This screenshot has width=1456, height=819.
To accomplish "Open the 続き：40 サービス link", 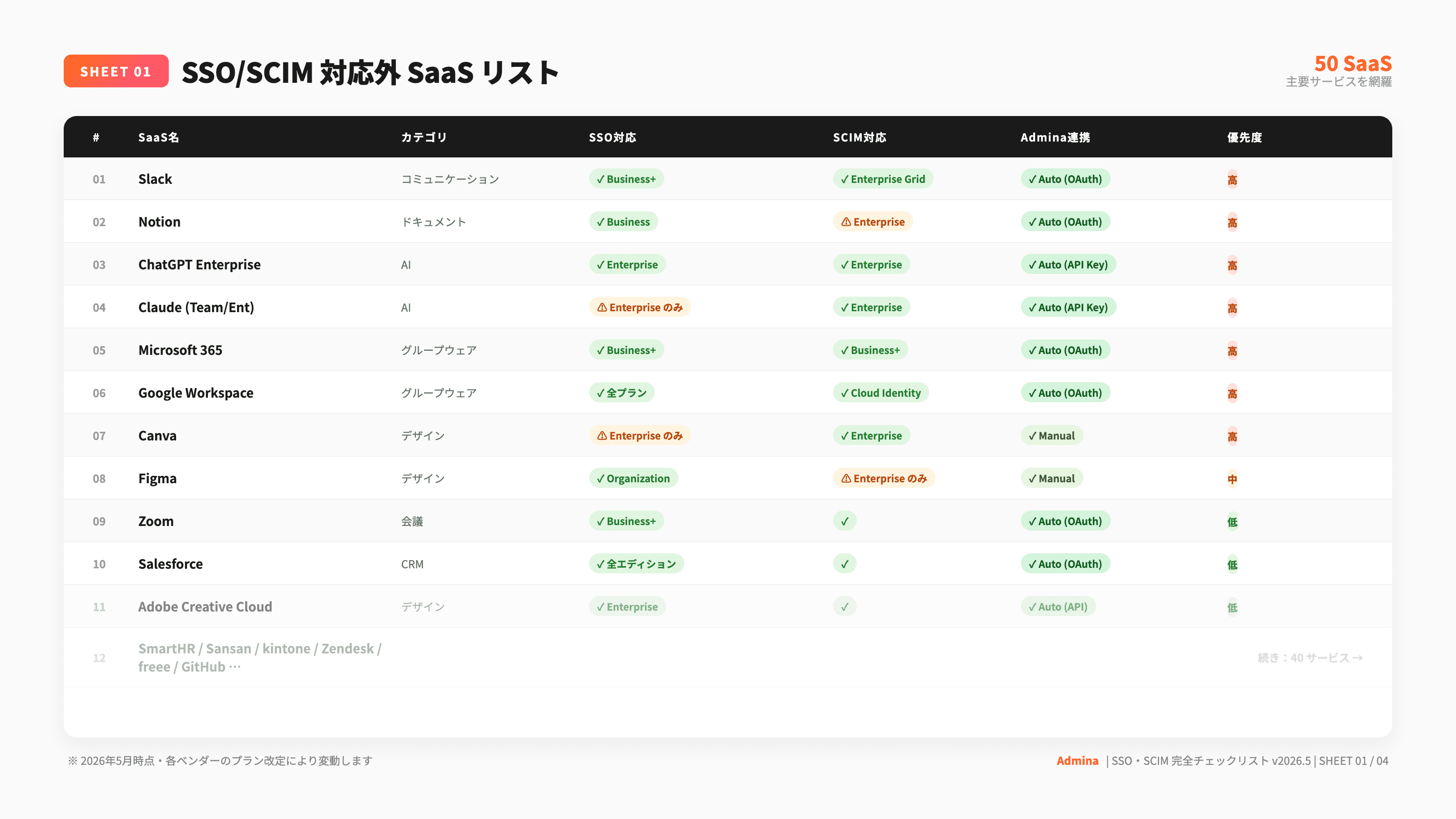I will tap(1310, 657).
